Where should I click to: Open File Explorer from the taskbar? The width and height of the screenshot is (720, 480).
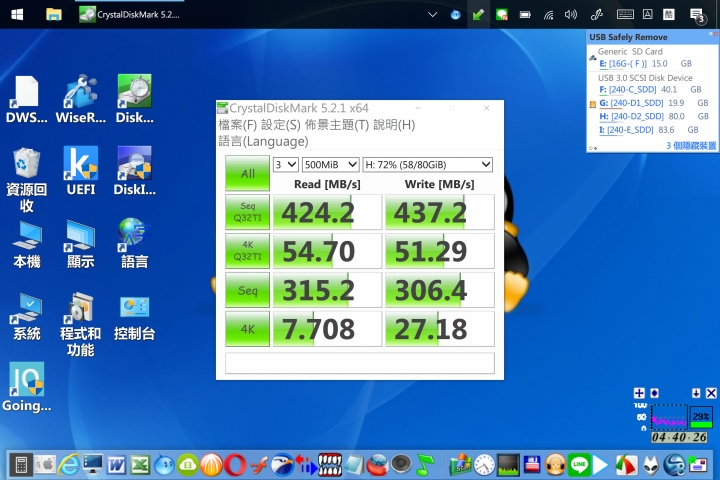pyautogui.click(x=54, y=14)
